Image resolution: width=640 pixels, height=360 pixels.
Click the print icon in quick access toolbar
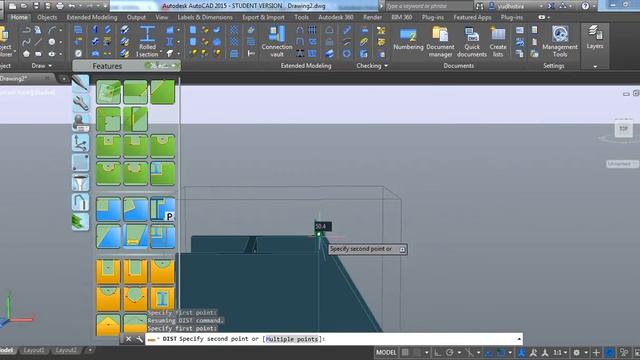pyautogui.click(x=60, y=6)
